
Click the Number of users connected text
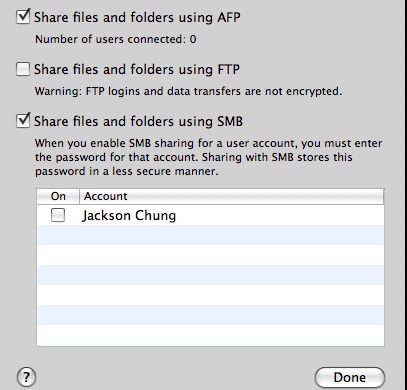click(x=116, y=39)
